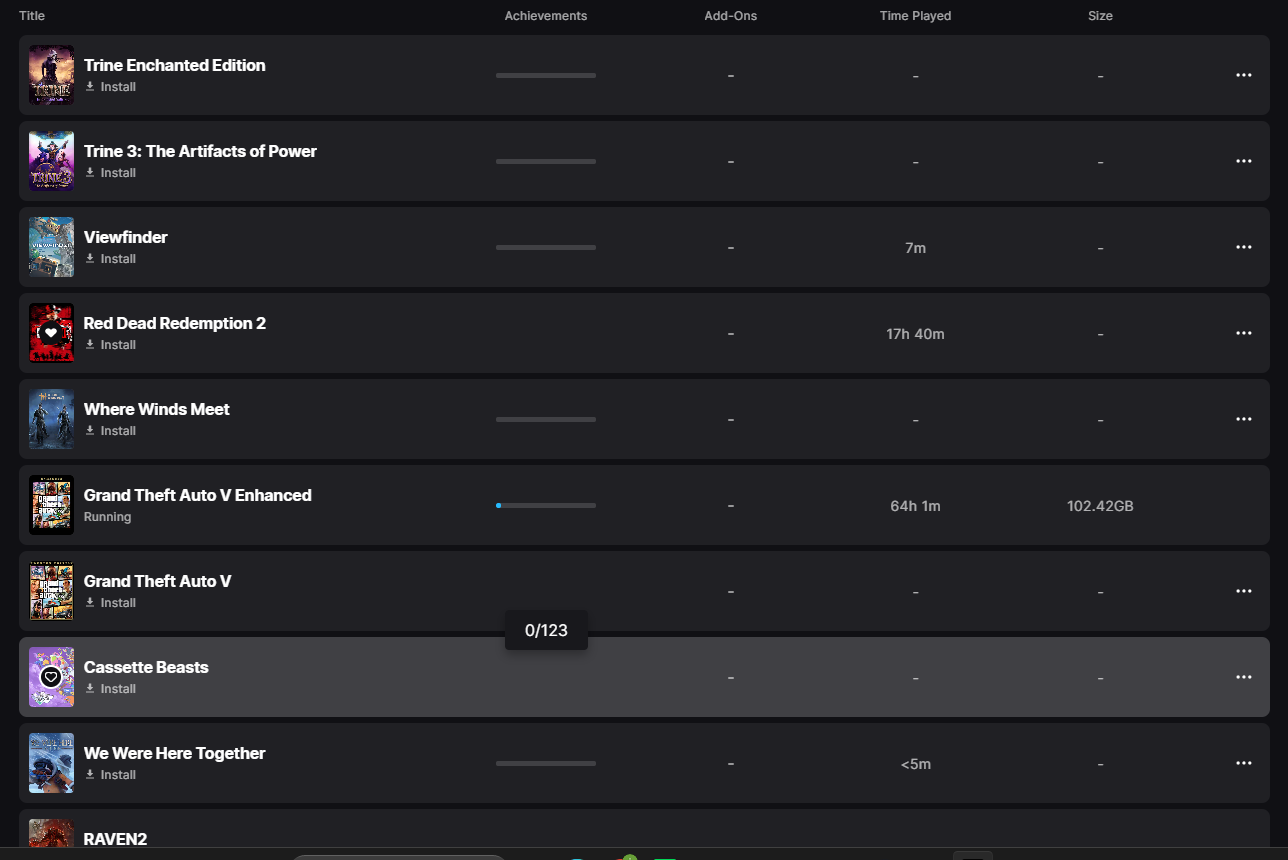
Task: Open the more options menu for Trine Enchanted Edition
Action: [1244, 75]
